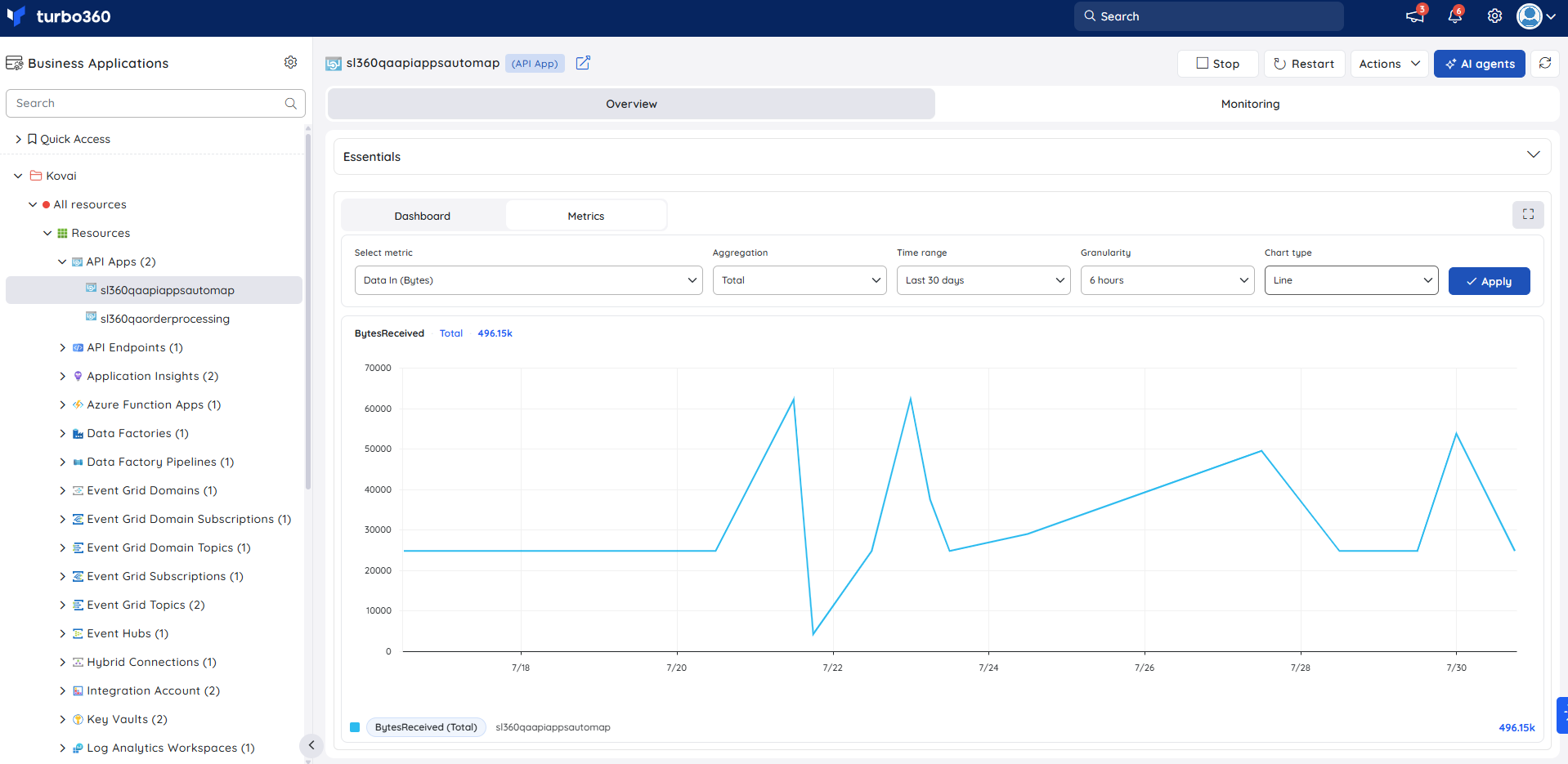Open the Select metric dropdown
Viewport: 1568px width, 764px height.
click(528, 280)
